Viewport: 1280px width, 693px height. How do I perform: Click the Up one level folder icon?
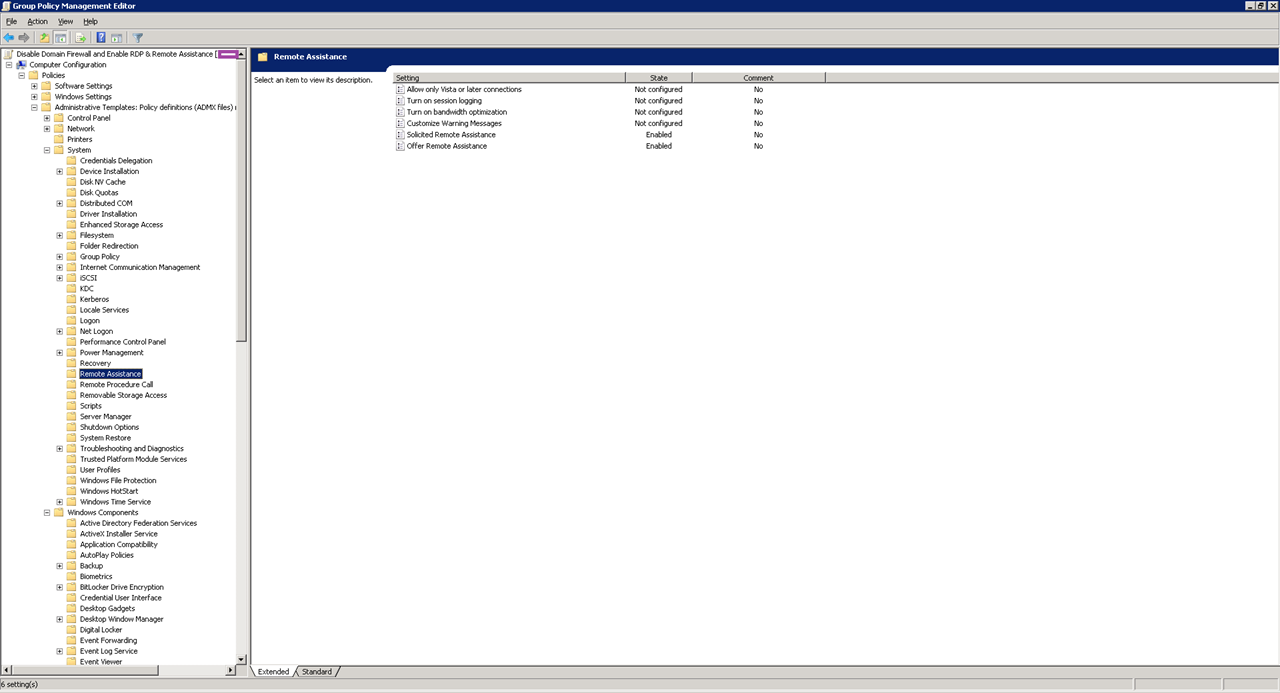click(45, 37)
